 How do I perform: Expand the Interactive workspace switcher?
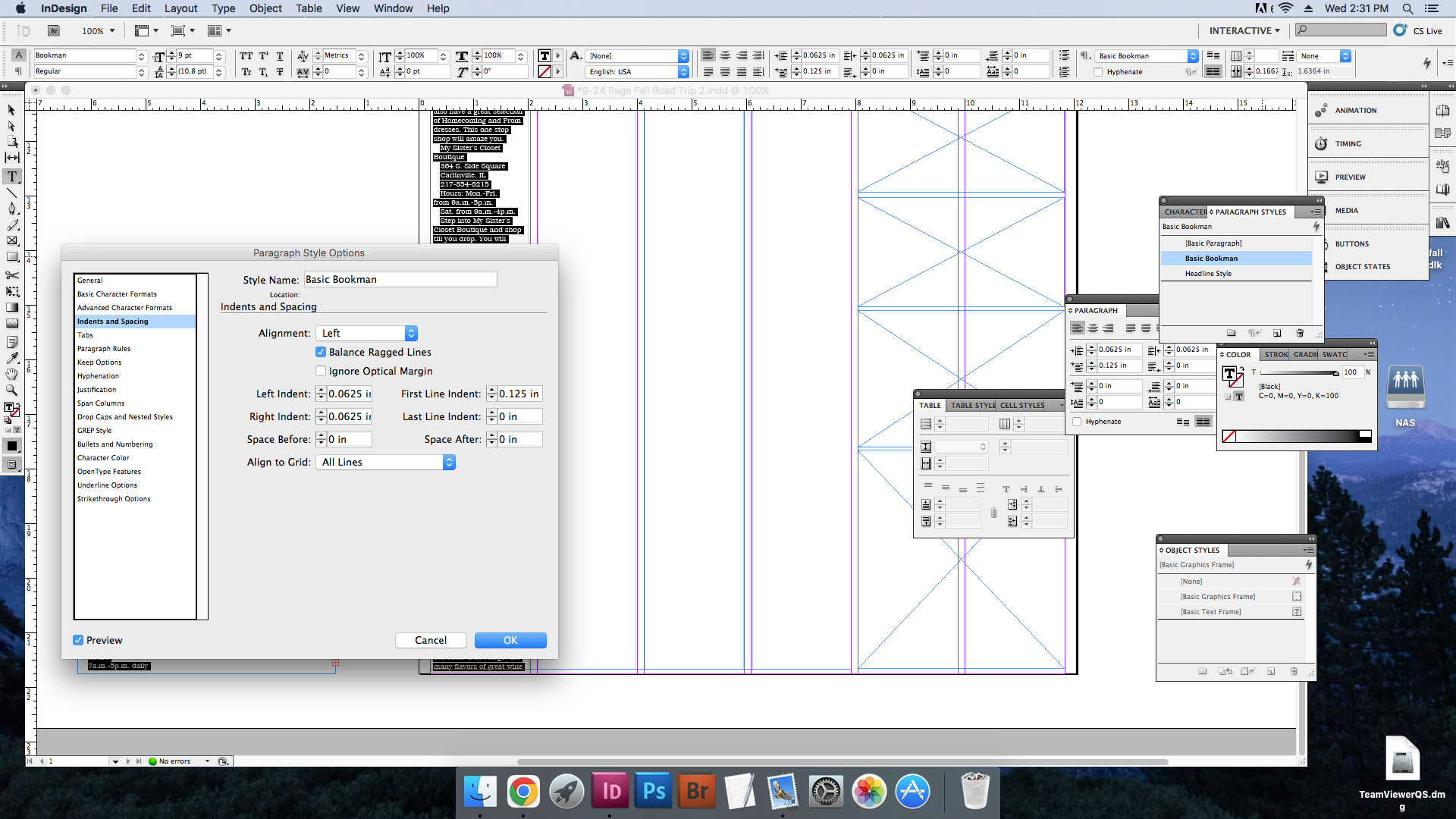(1244, 30)
